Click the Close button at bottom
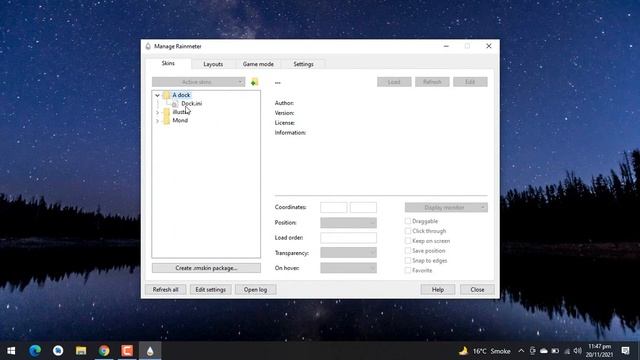Image resolution: width=640 pixels, height=360 pixels. 477,289
